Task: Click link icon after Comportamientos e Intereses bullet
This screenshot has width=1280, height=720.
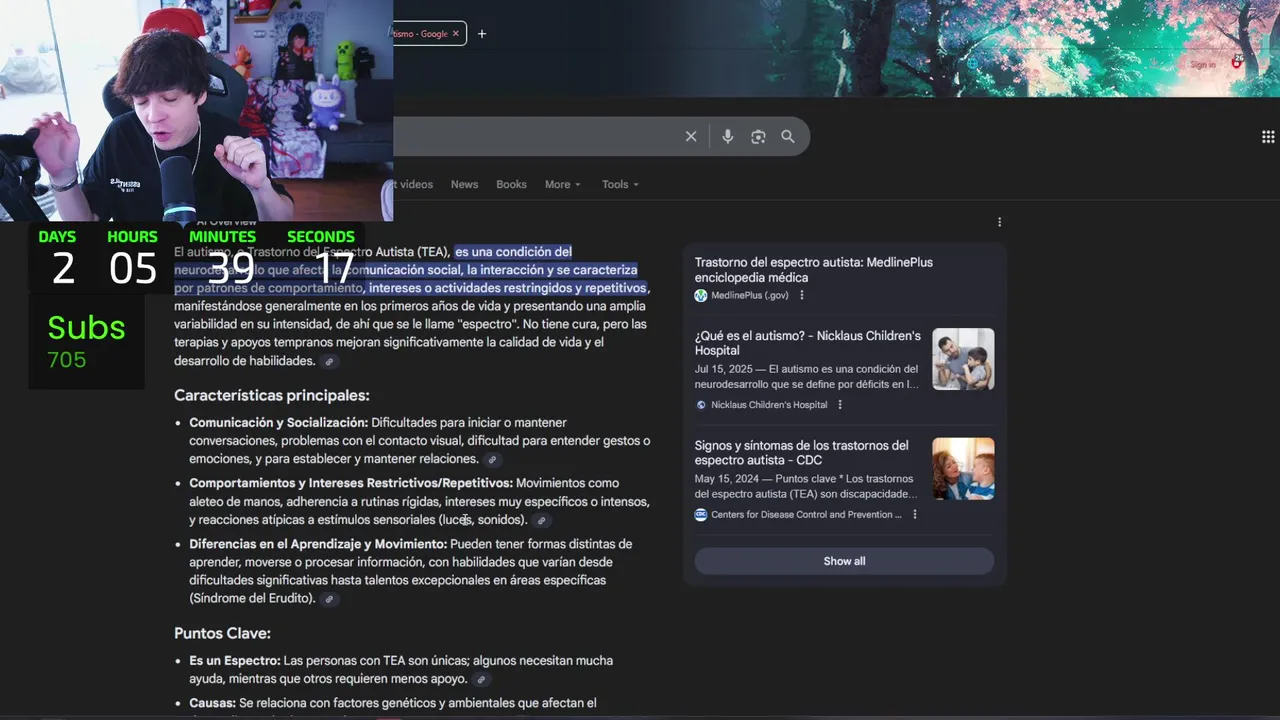Action: tap(541, 520)
